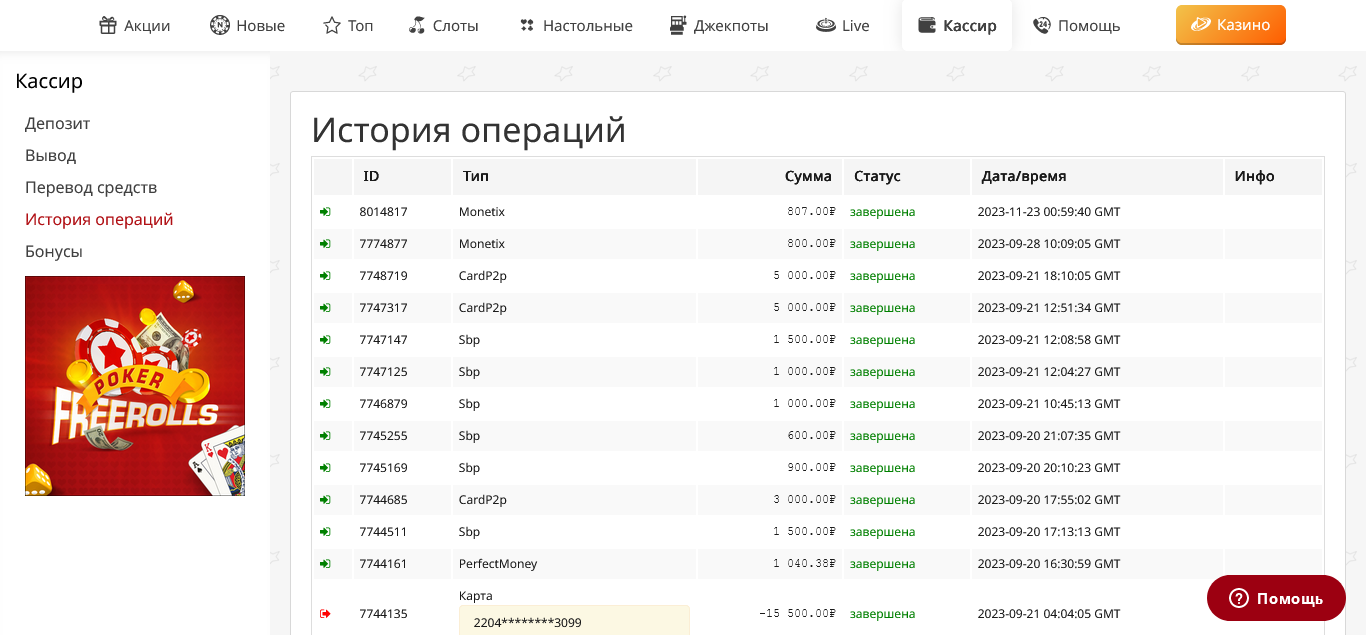The image size is (1366, 635).
Task: Click the slot machine icon beside Джекпоты
Action: click(x=678, y=26)
